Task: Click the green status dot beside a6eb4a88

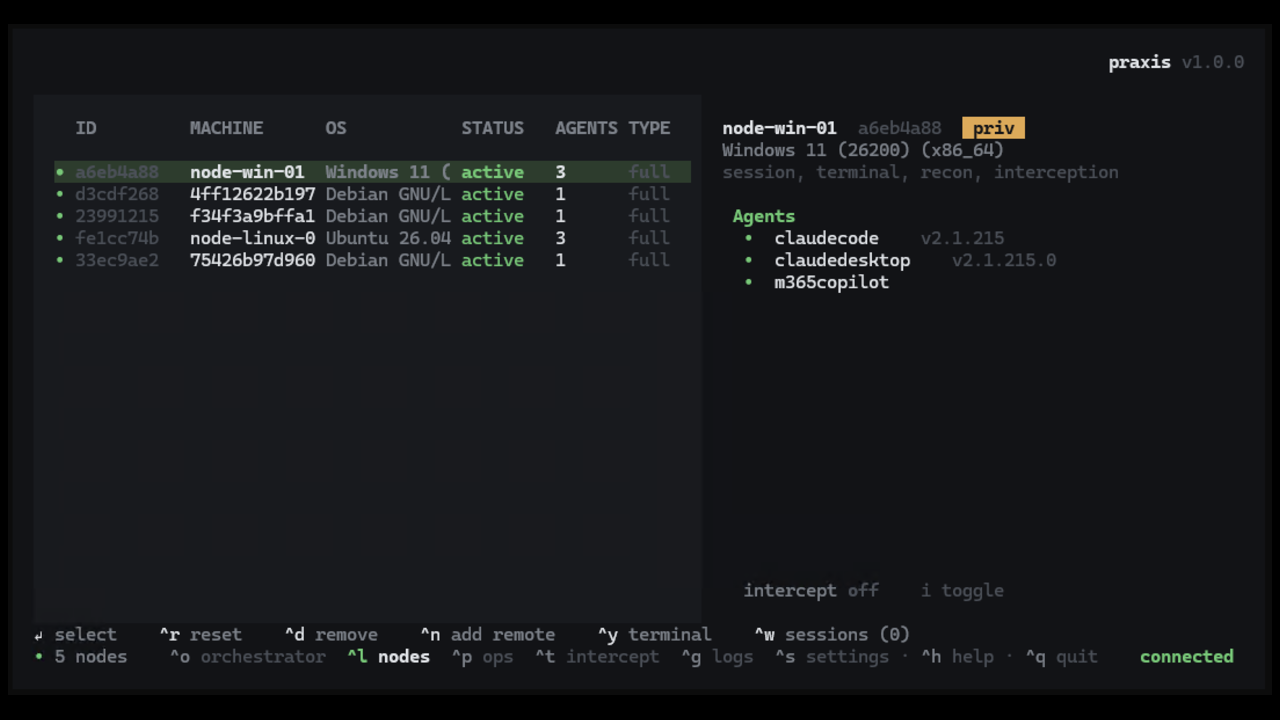Action: tap(60, 172)
